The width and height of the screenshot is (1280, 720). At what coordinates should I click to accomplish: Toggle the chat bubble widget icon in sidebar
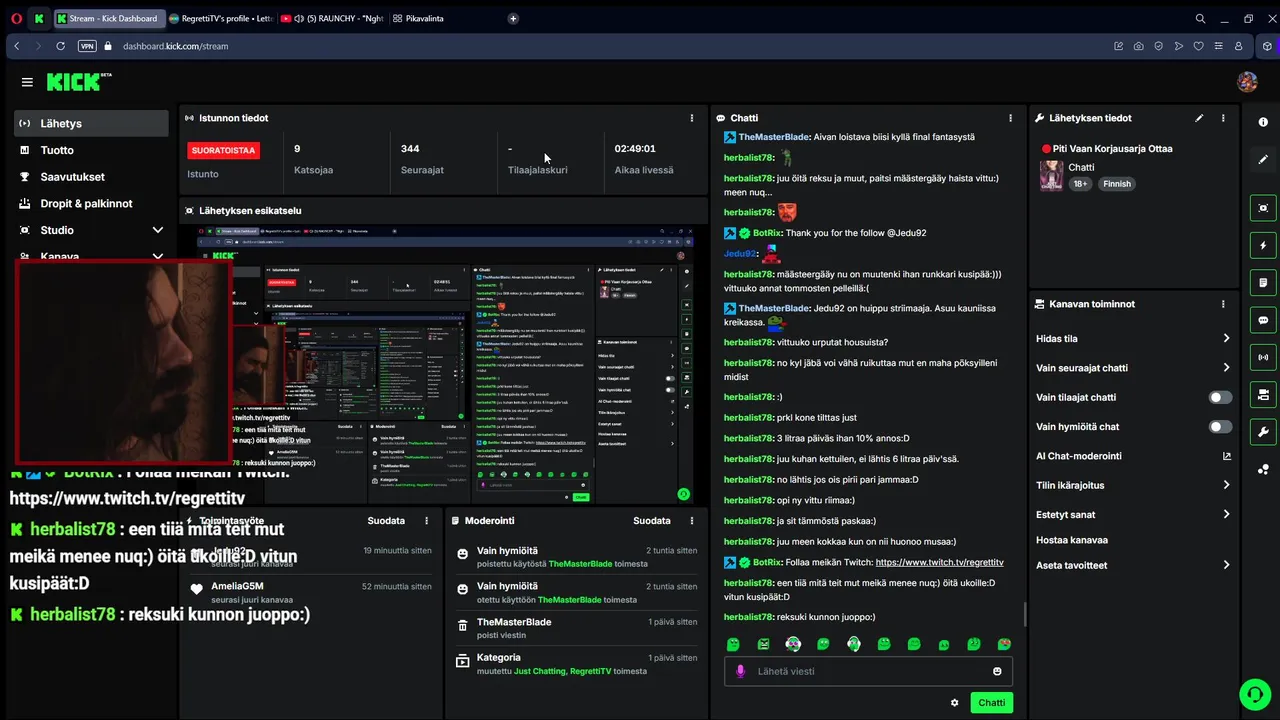[x=1263, y=320]
